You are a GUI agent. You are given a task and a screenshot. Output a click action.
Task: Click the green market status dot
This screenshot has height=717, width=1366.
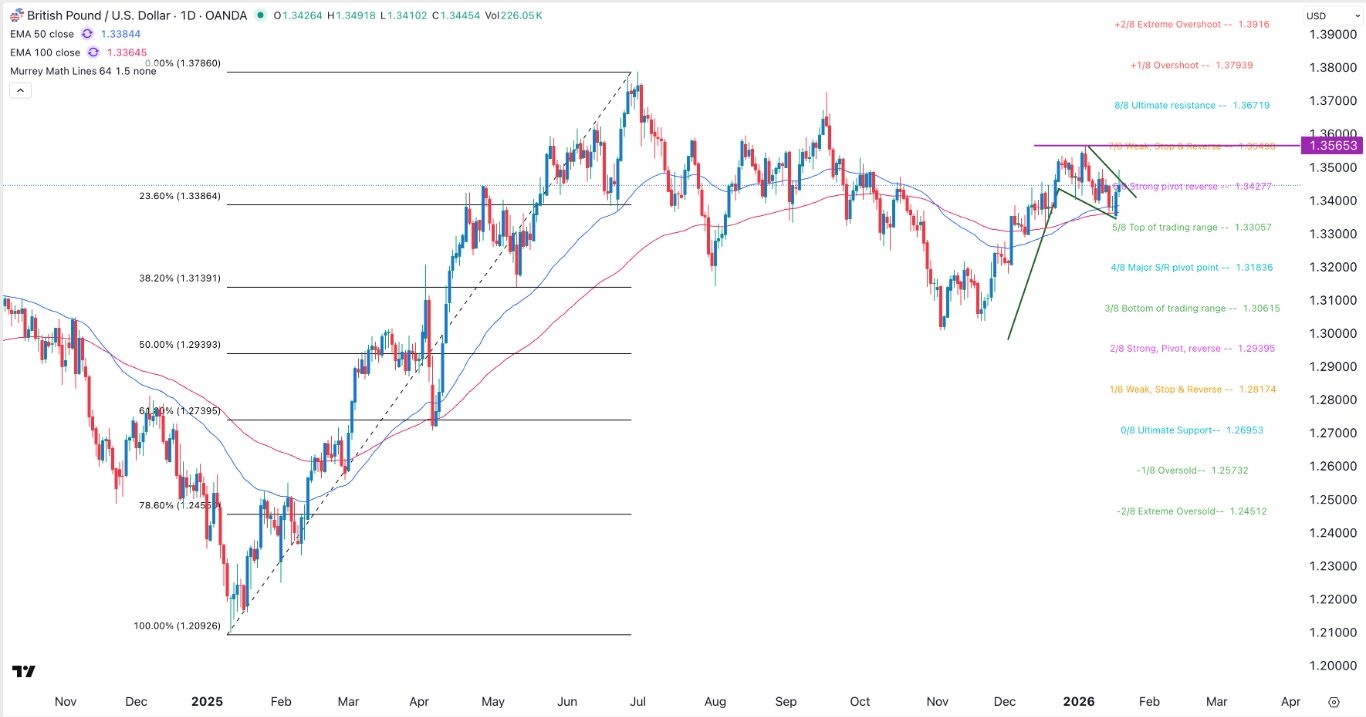(262, 15)
